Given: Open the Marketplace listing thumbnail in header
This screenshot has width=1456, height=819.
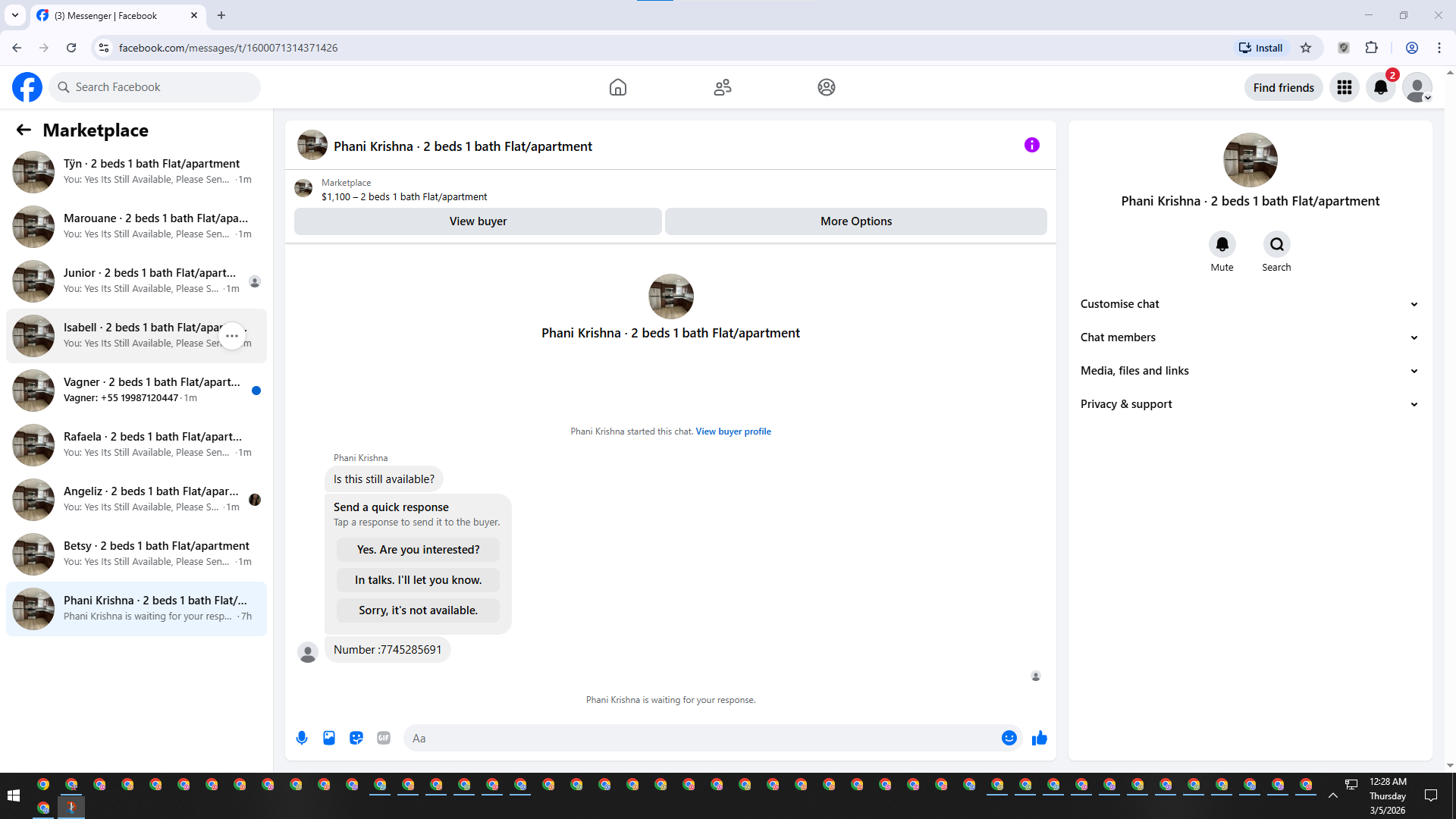Looking at the screenshot, I should (303, 188).
